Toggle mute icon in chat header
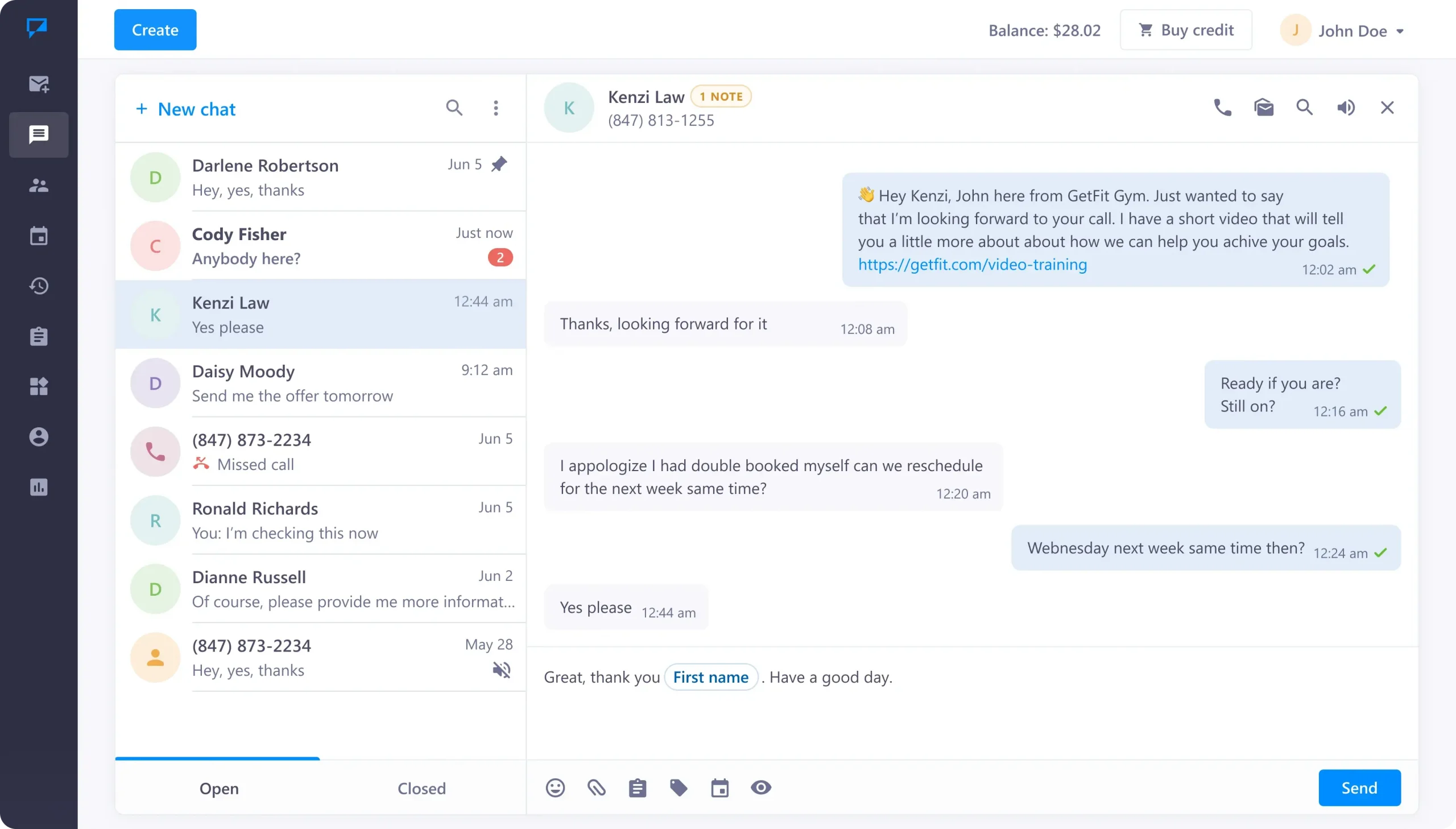 click(x=1346, y=107)
